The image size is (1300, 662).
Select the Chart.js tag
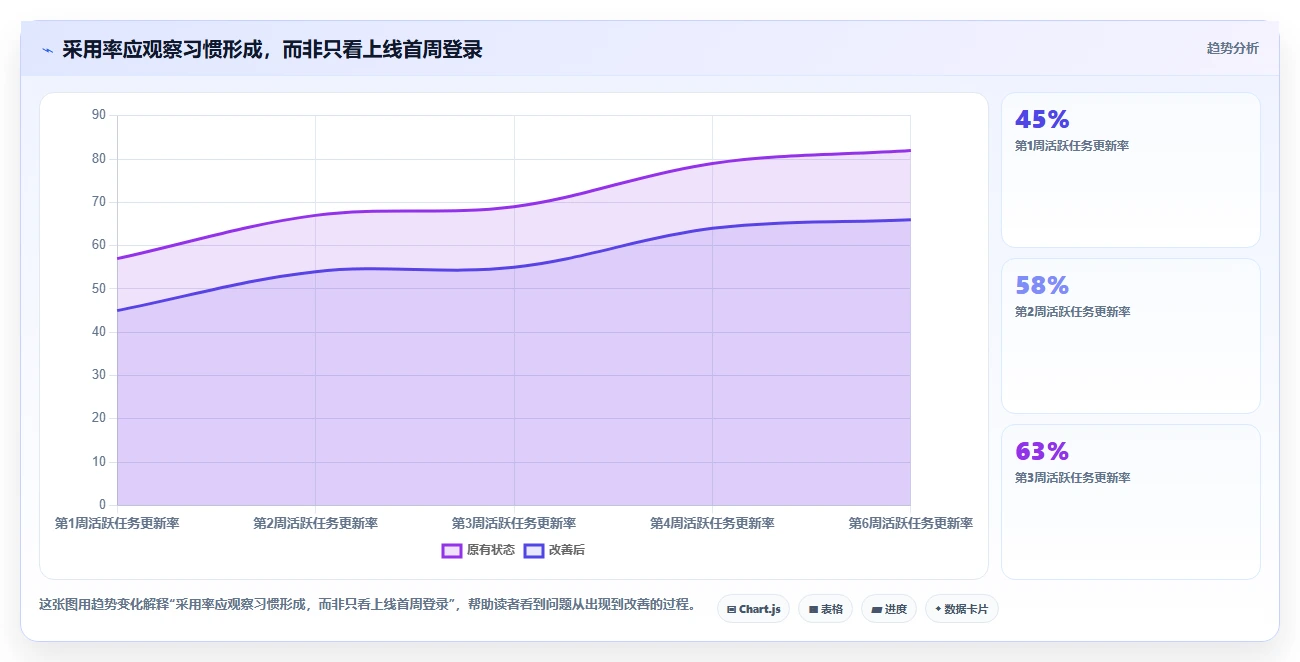pyautogui.click(x=754, y=609)
